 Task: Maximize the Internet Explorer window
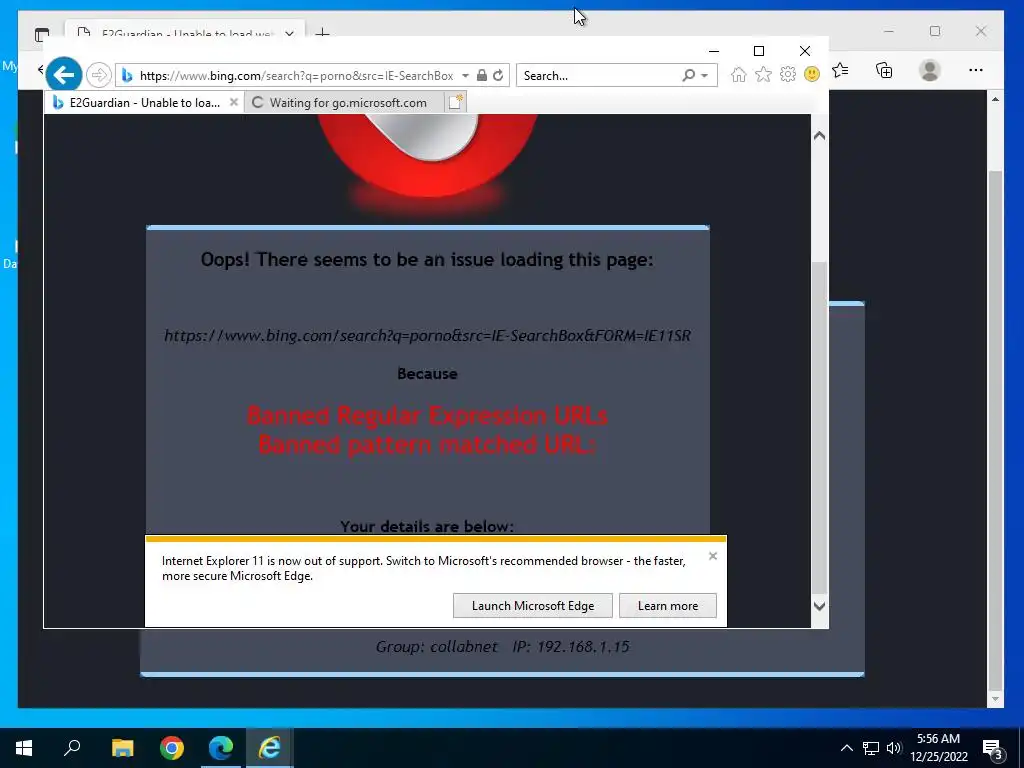759,51
